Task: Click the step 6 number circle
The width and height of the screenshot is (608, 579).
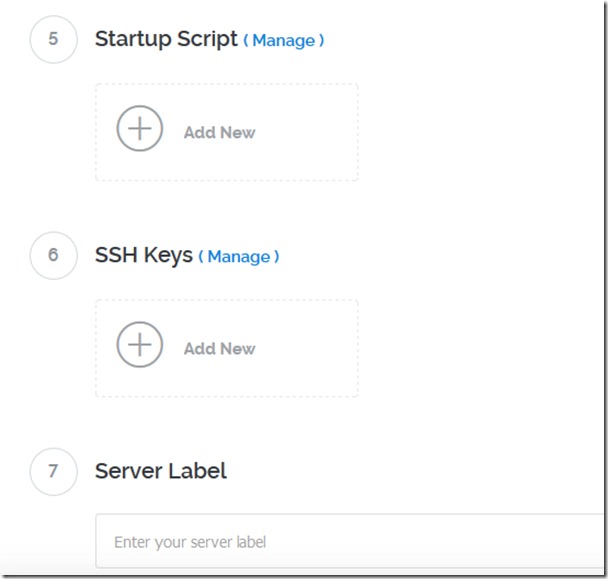Action: 53,255
